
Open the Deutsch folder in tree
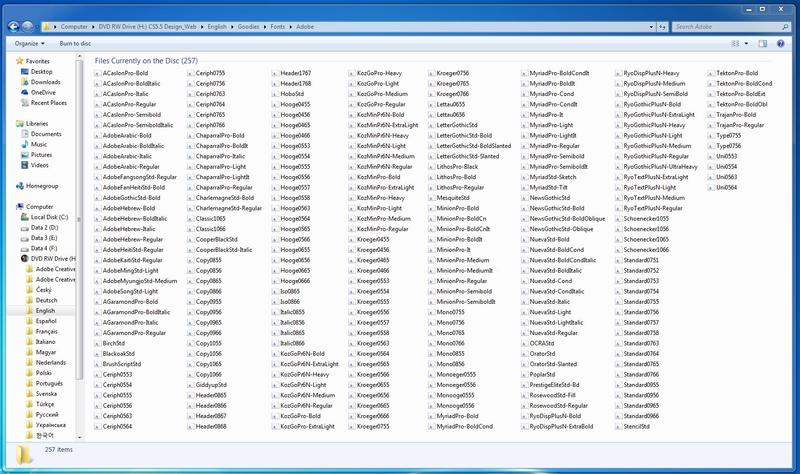(42, 300)
